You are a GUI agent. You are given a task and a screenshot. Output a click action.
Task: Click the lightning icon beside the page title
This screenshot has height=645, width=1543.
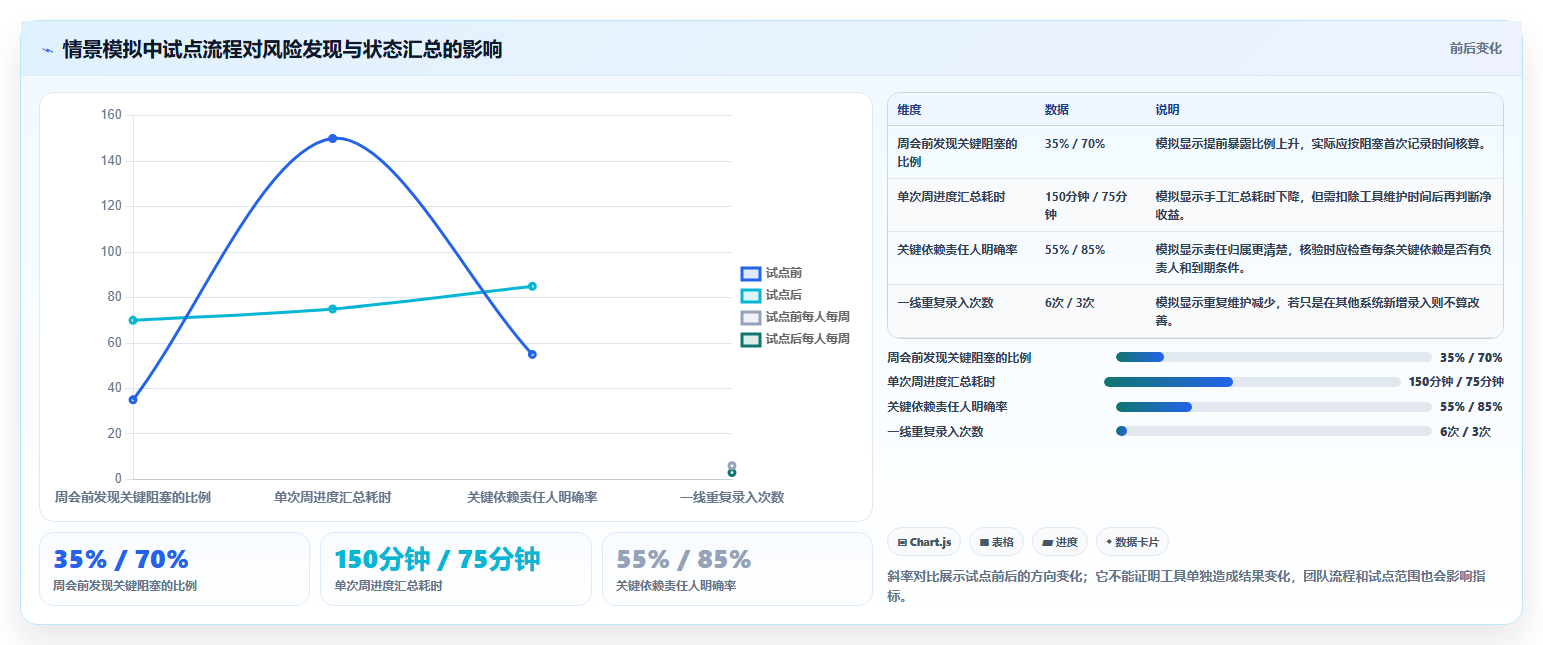point(47,50)
